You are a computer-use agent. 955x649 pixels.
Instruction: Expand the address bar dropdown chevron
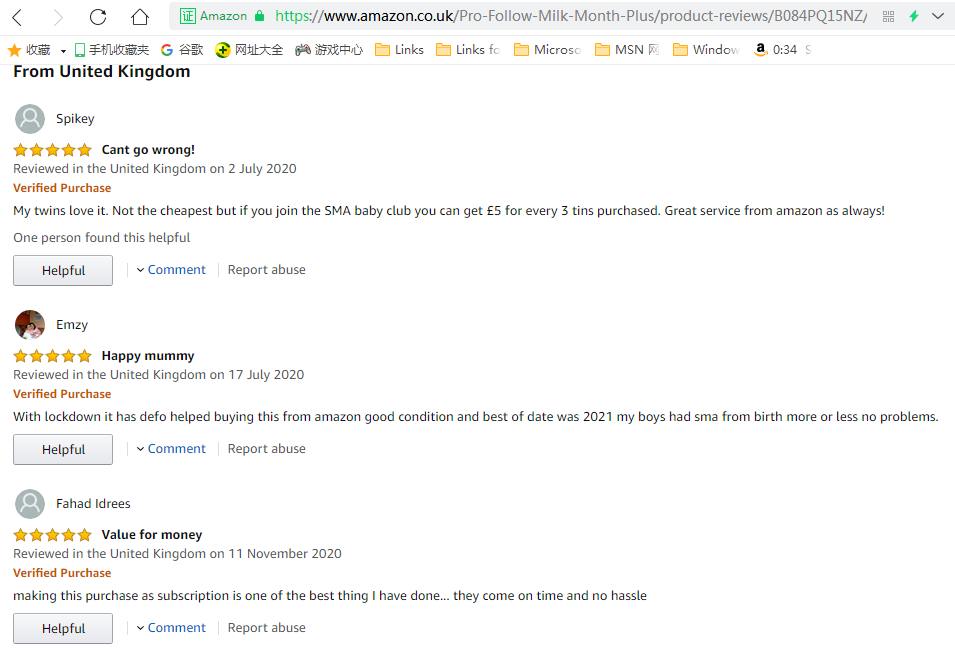pyautogui.click(x=938, y=16)
